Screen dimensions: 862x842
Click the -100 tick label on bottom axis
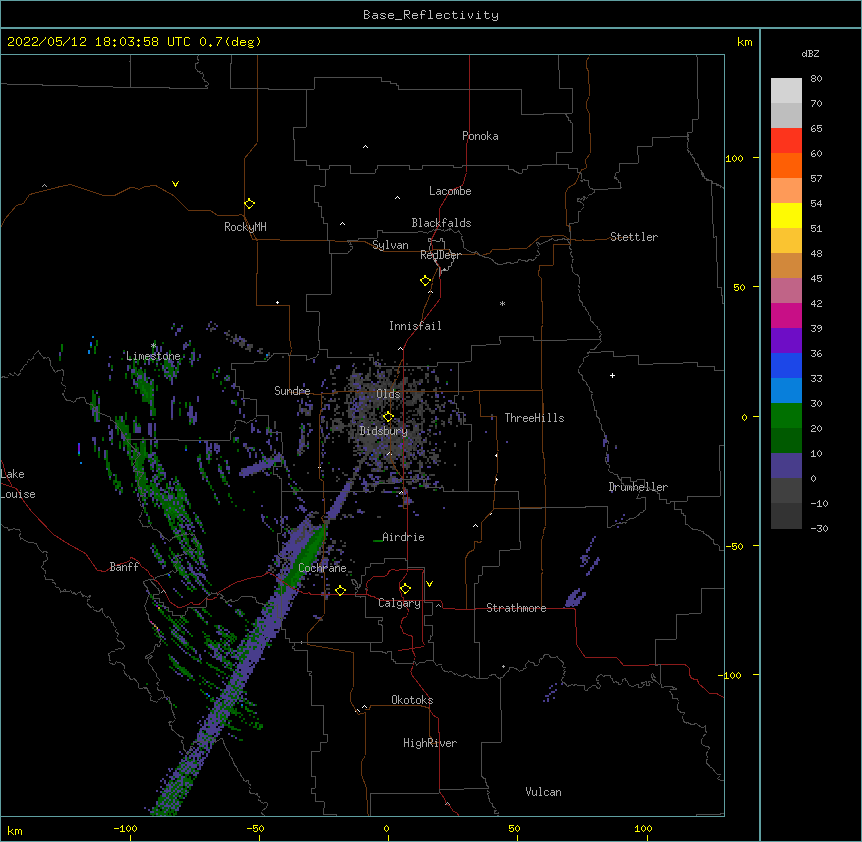tap(125, 829)
